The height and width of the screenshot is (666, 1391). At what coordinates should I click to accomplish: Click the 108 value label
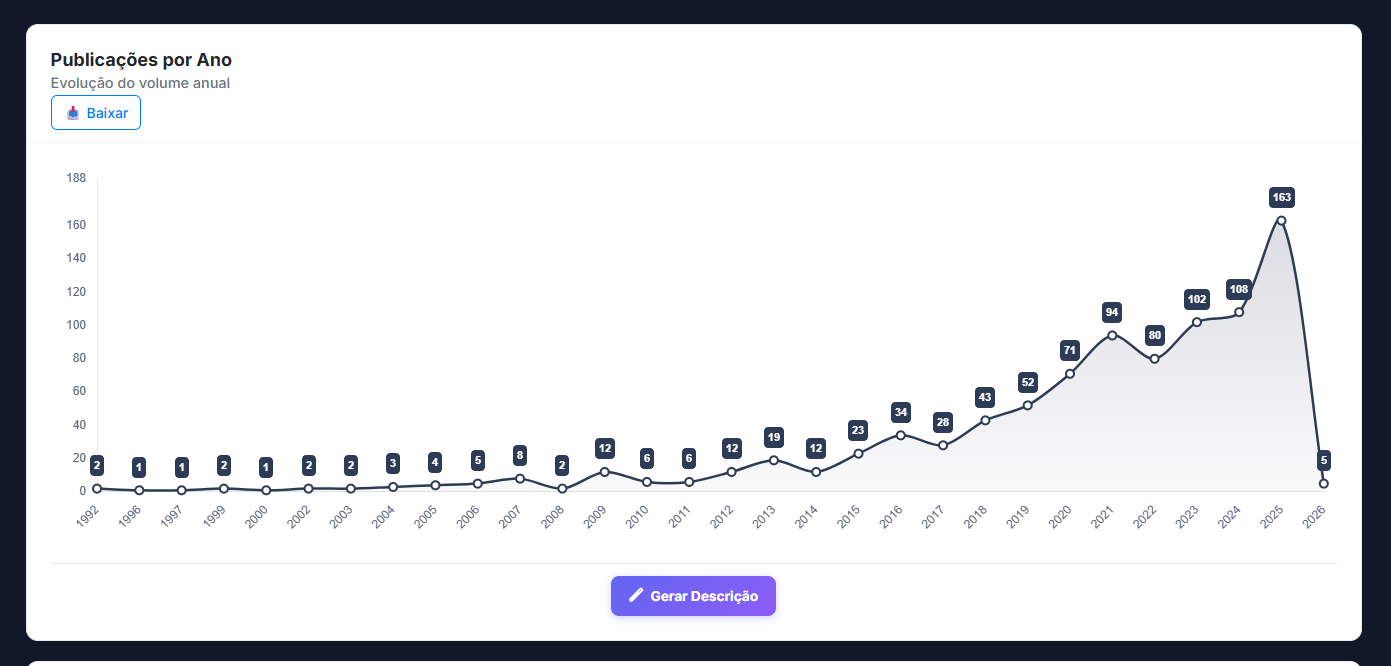(1239, 290)
